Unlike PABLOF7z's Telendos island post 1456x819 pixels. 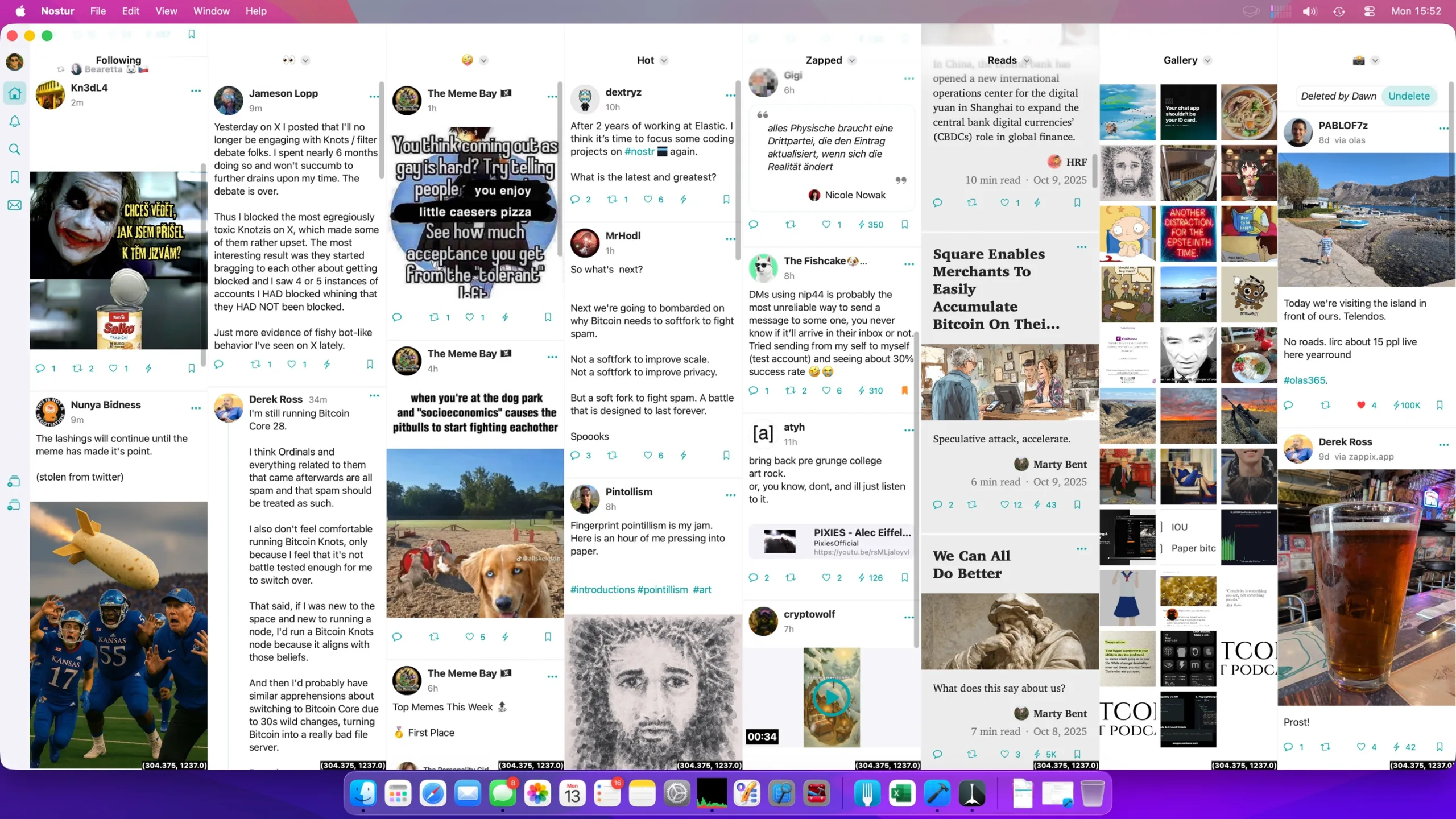click(1360, 405)
